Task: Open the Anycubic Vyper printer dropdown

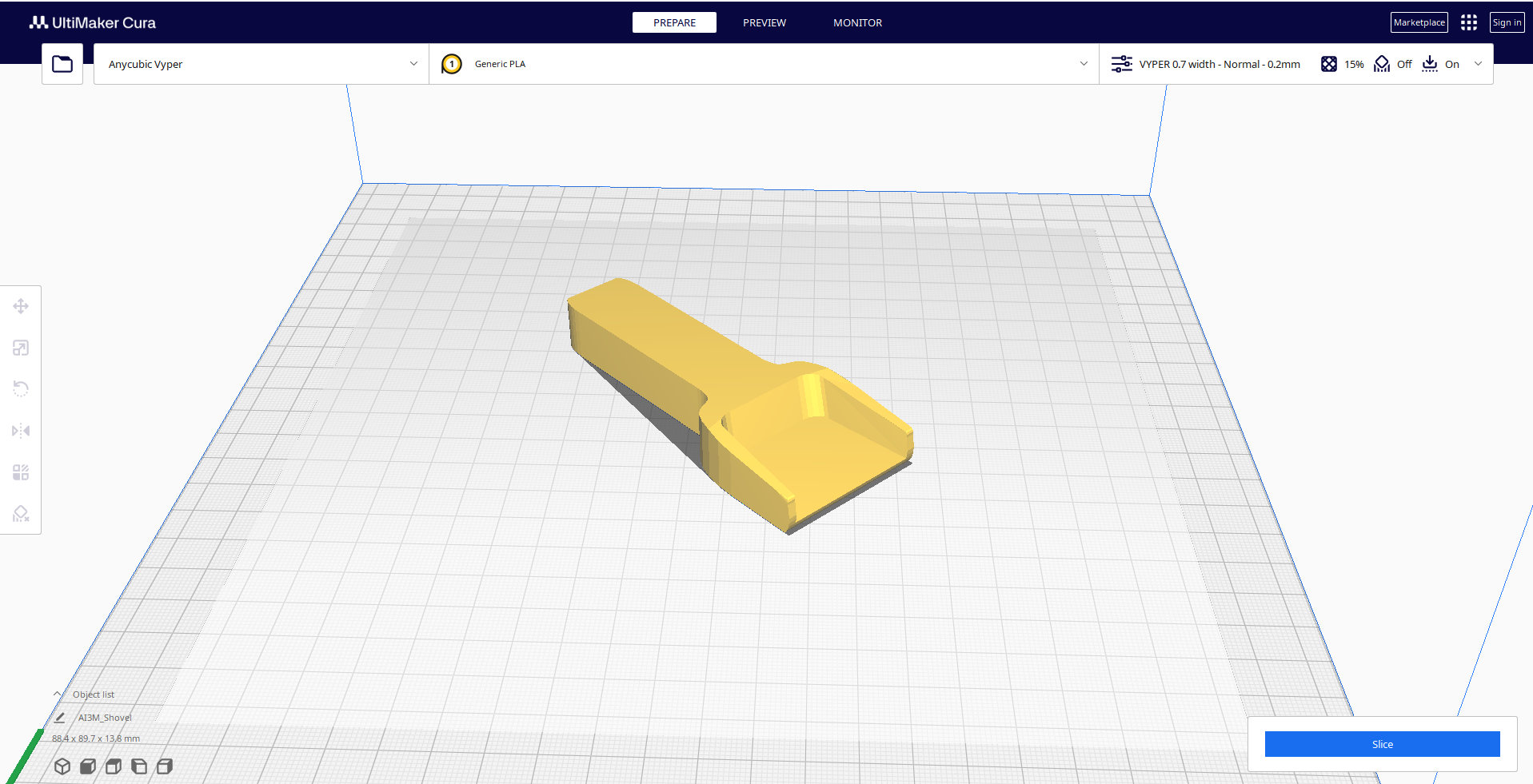Action: click(x=259, y=64)
